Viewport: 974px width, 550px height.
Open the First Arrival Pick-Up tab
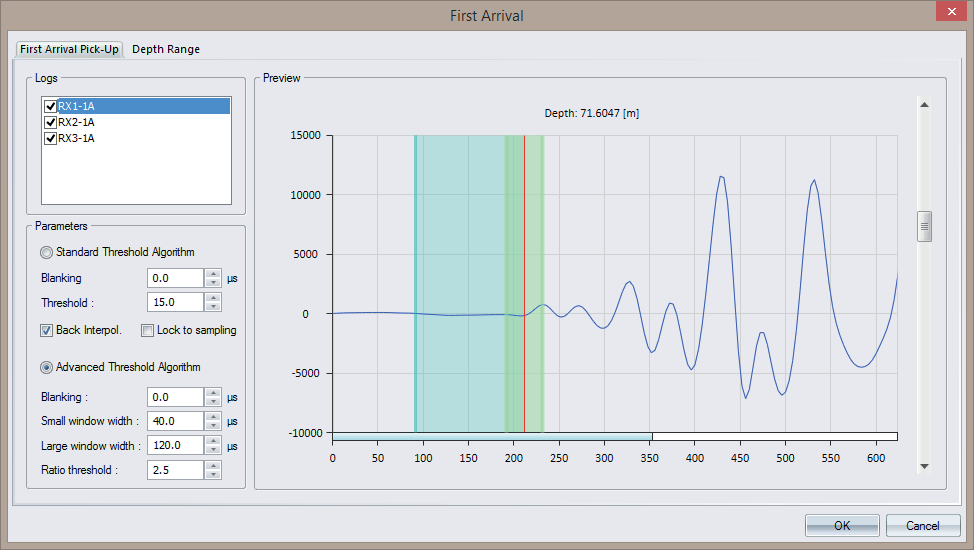click(x=69, y=49)
